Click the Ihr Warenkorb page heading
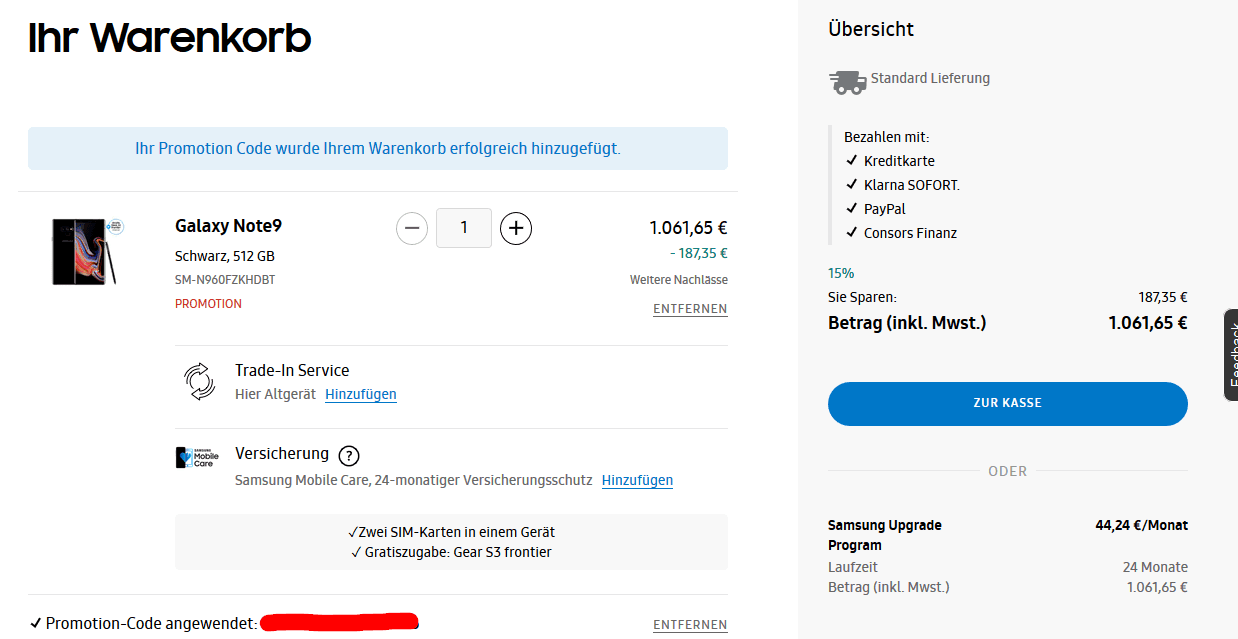 170,38
